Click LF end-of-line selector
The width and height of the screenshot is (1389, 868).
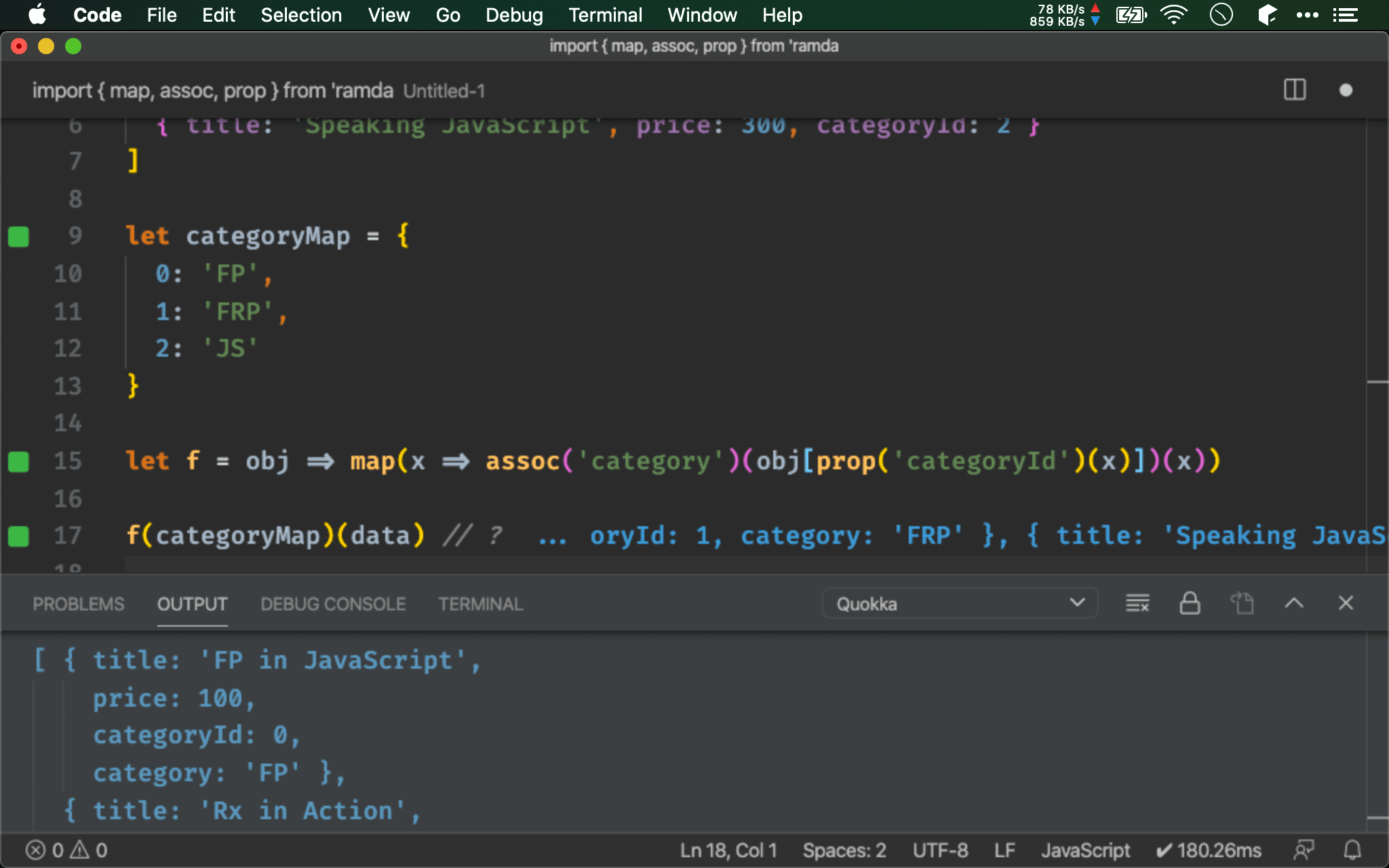coord(1004,850)
